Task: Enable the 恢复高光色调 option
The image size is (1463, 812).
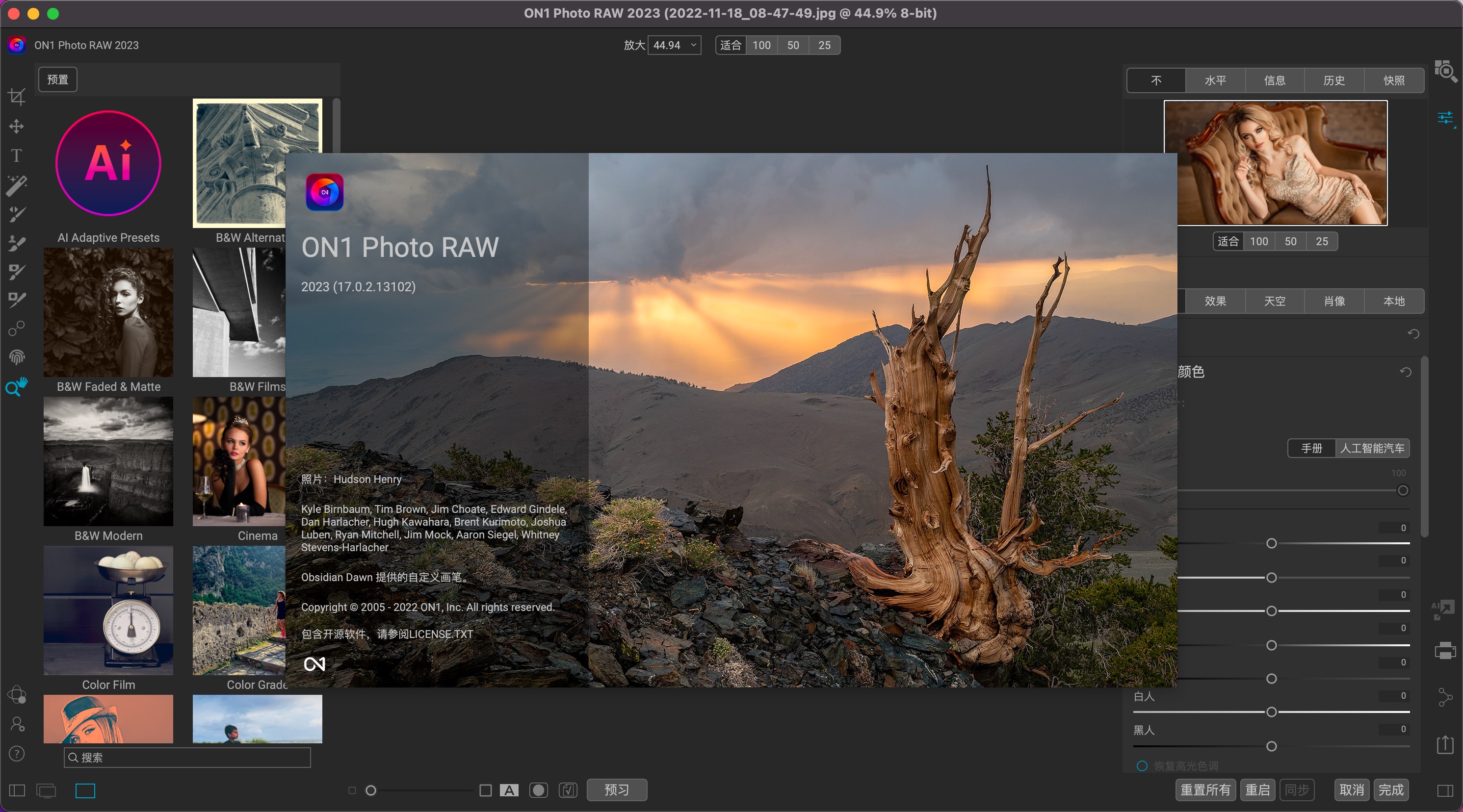Action: coord(1142,765)
